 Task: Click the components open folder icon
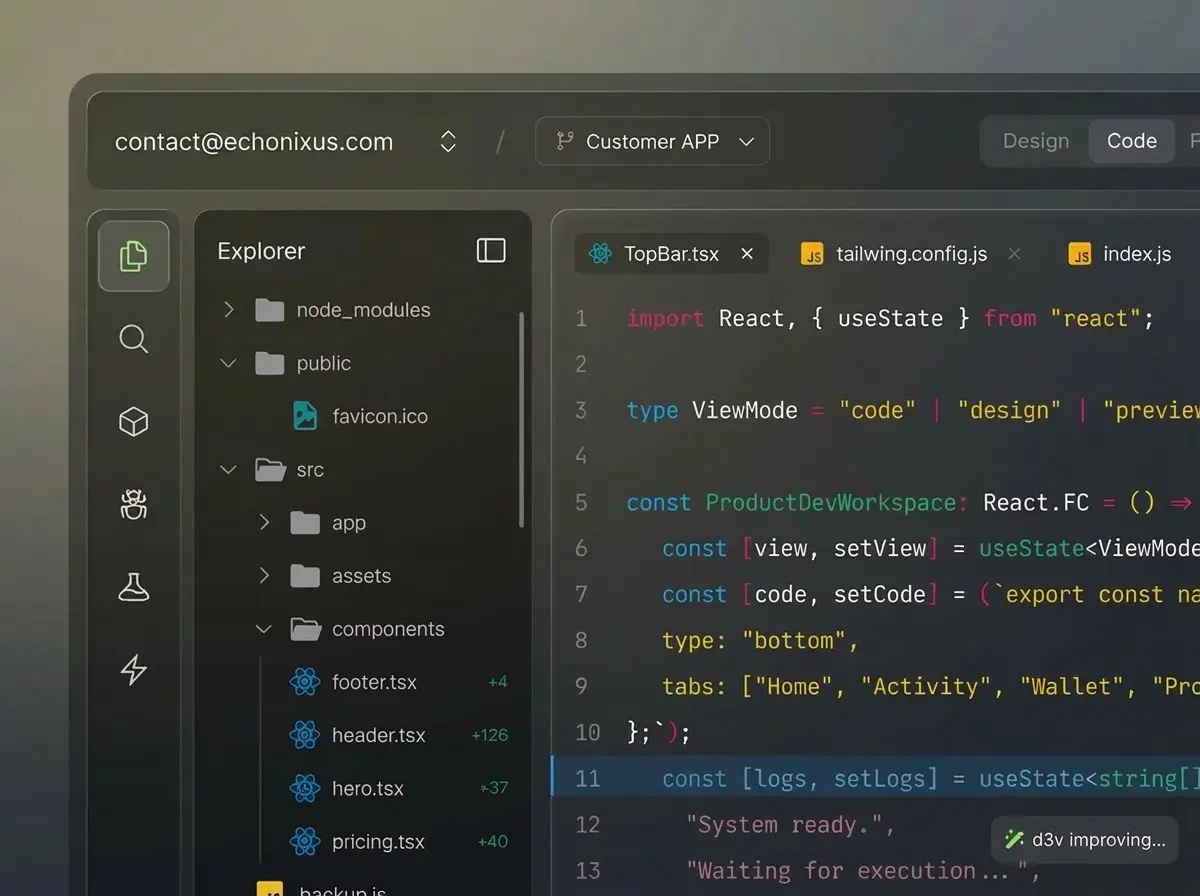click(x=305, y=629)
